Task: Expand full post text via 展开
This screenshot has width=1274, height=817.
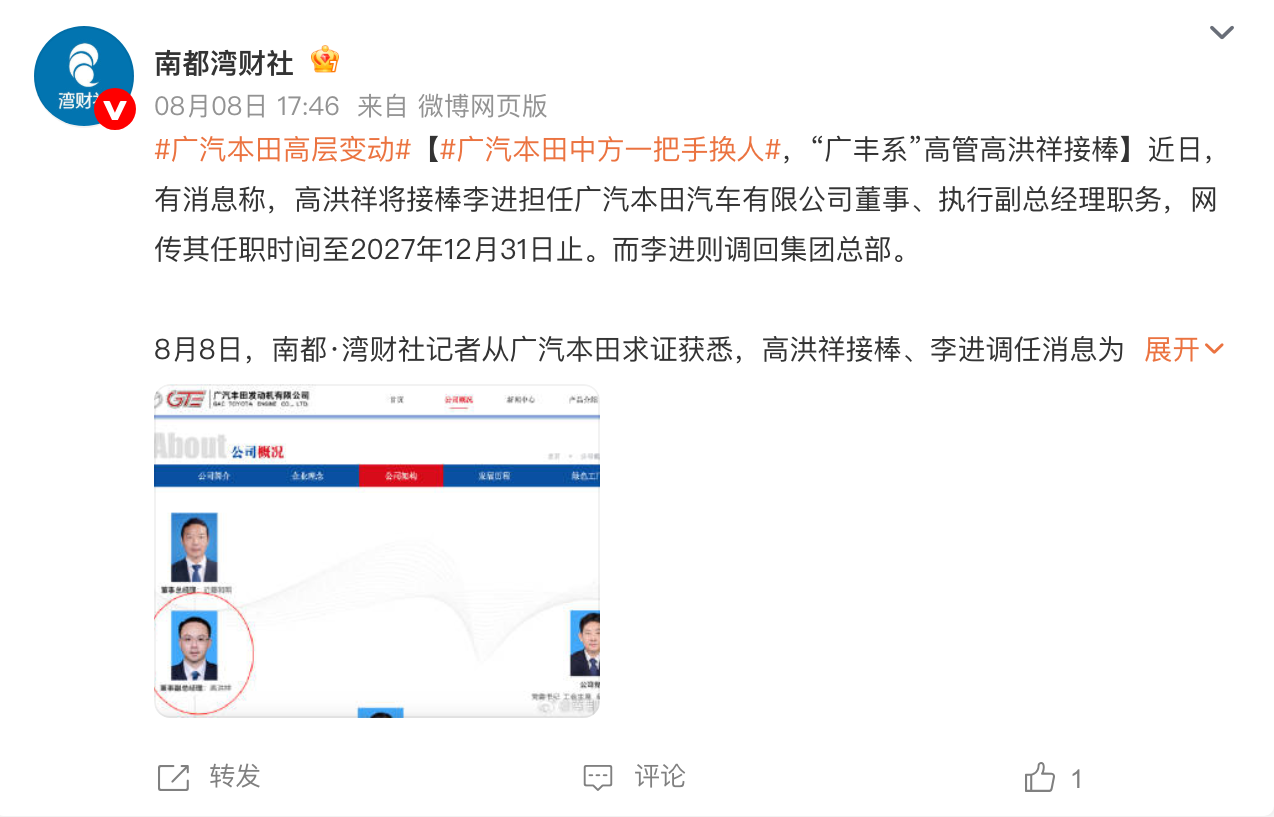Action: (x=1172, y=349)
